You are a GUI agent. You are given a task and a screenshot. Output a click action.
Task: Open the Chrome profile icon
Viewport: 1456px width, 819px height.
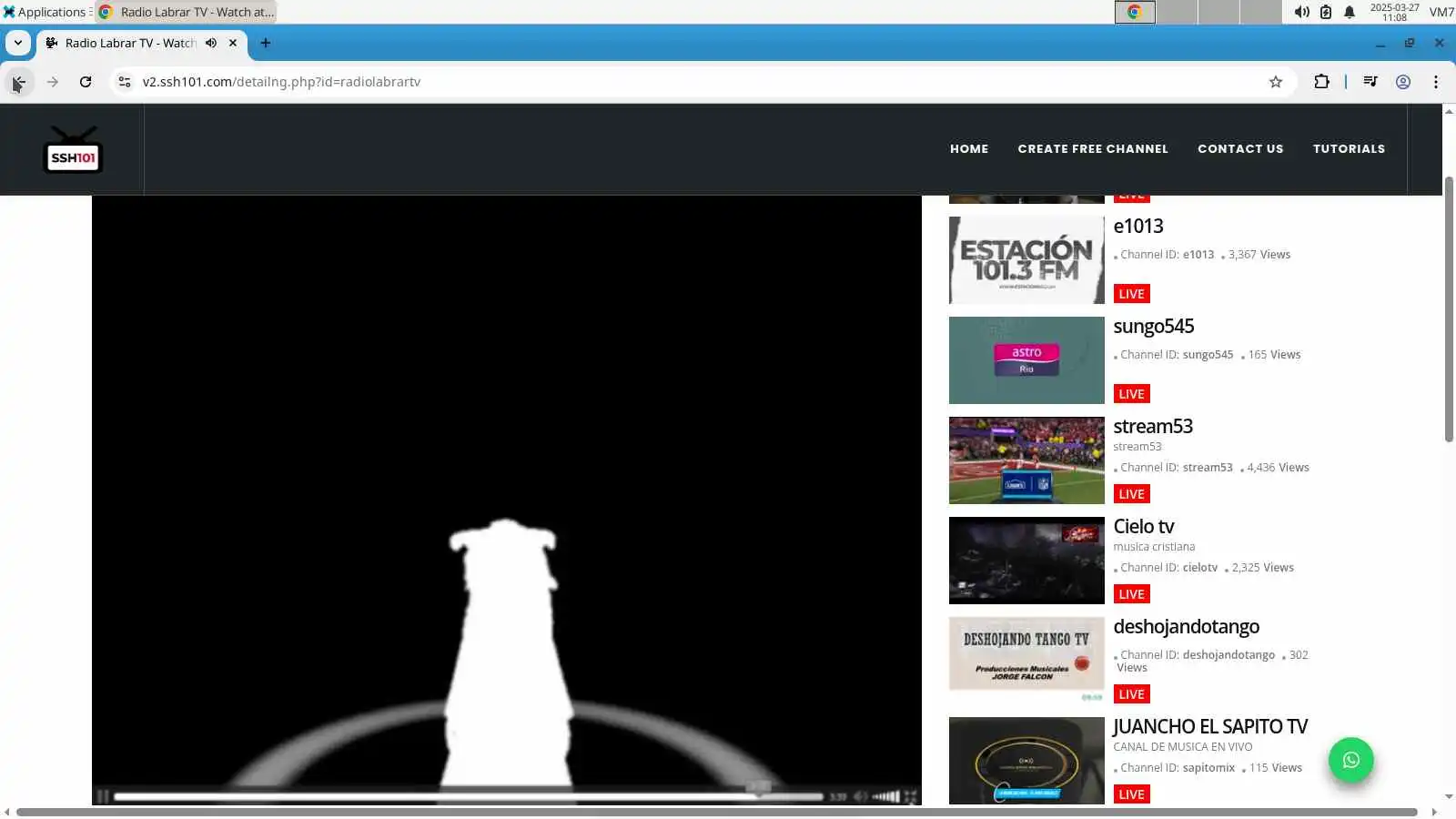[1403, 82]
